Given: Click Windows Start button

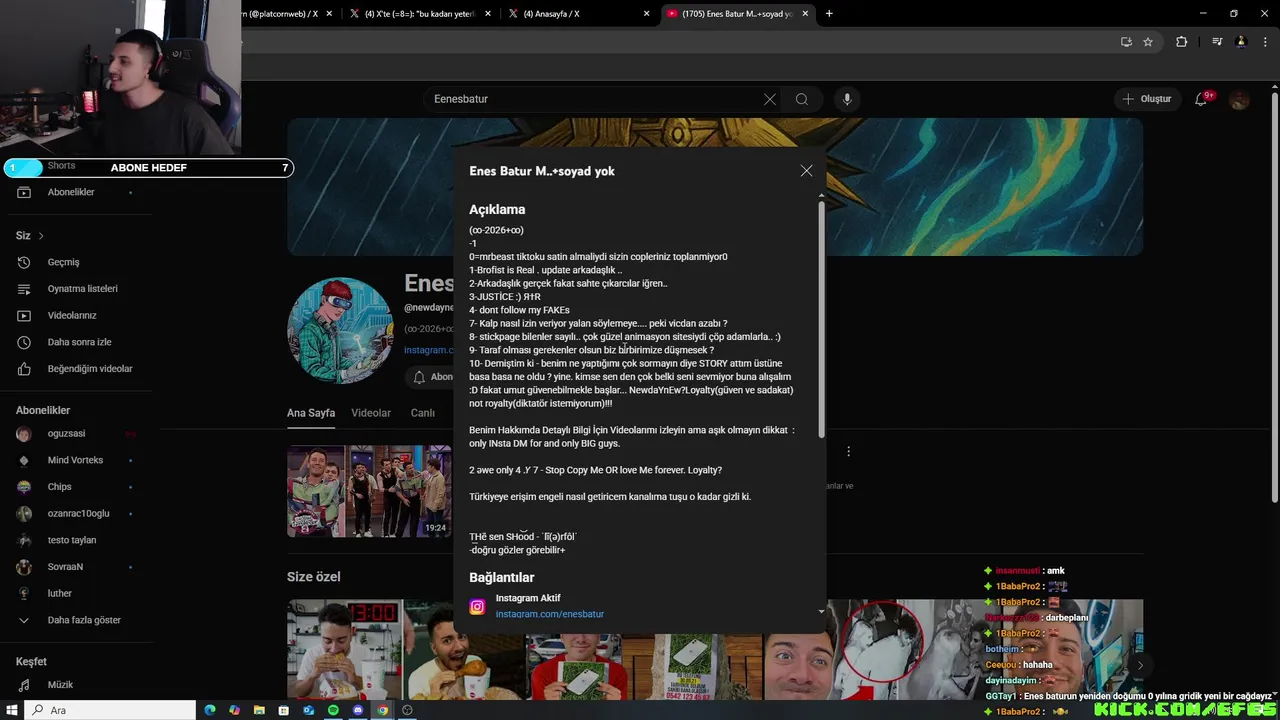Looking at the screenshot, I should click(x=11, y=710).
